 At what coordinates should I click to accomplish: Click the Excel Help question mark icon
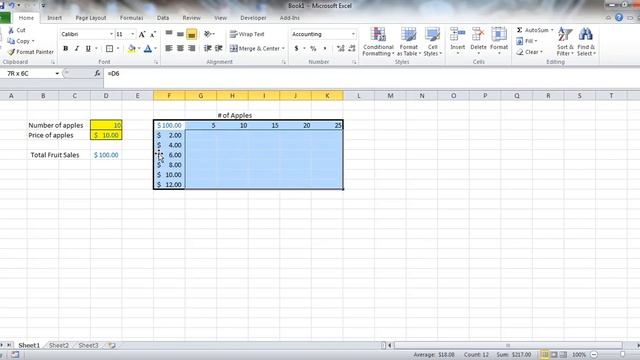click(619, 18)
